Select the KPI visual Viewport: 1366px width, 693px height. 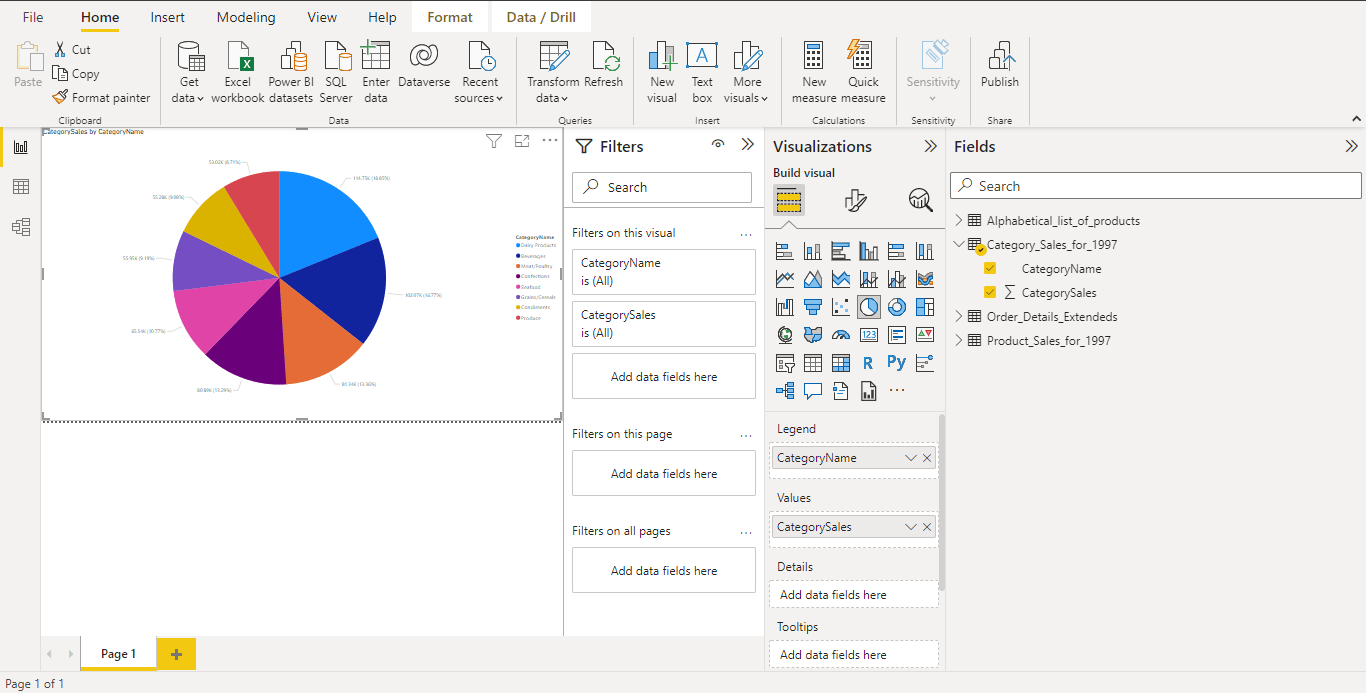(x=925, y=335)
